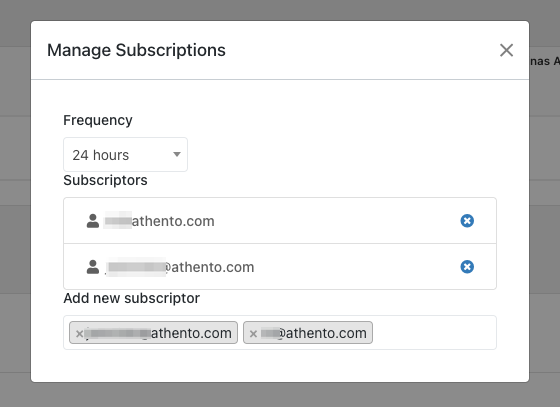The image size is (560, 407).
Task: Click the Manage Subscriptions title text
Action: [136, 50]
